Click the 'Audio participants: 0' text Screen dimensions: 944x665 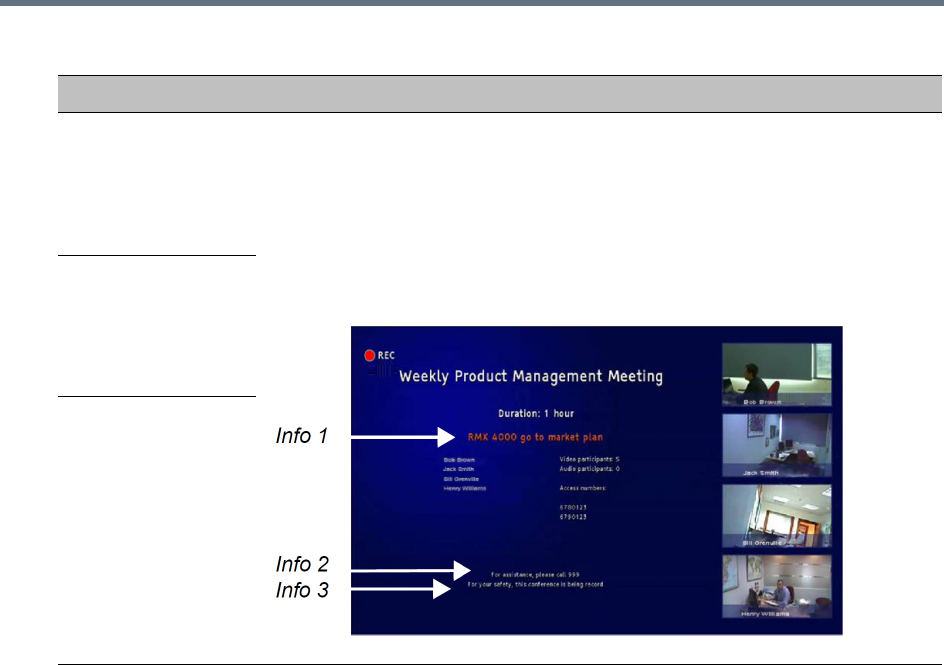pos(589,469)
